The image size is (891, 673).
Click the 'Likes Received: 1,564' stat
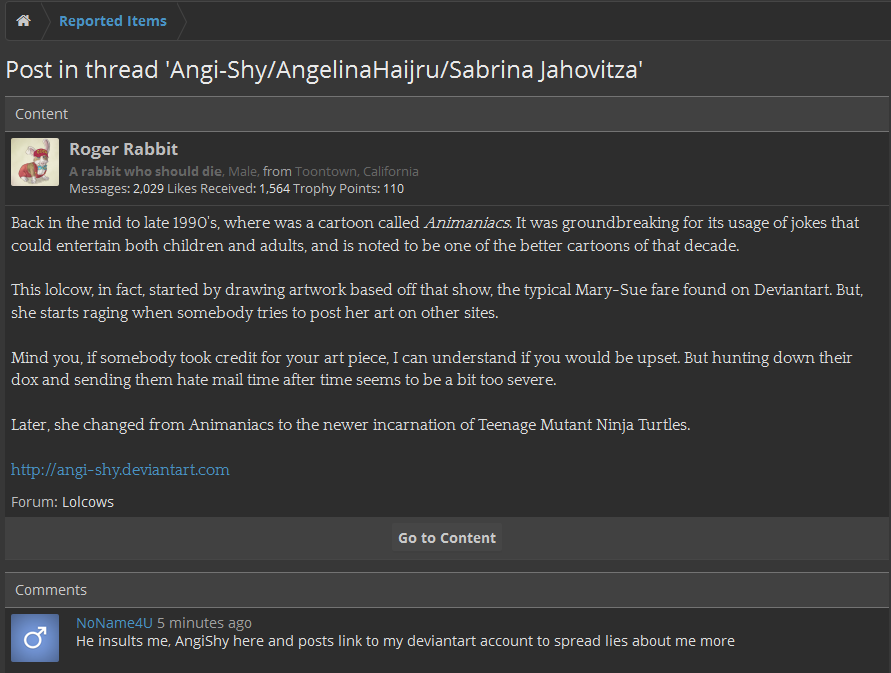tap(228, 189)
